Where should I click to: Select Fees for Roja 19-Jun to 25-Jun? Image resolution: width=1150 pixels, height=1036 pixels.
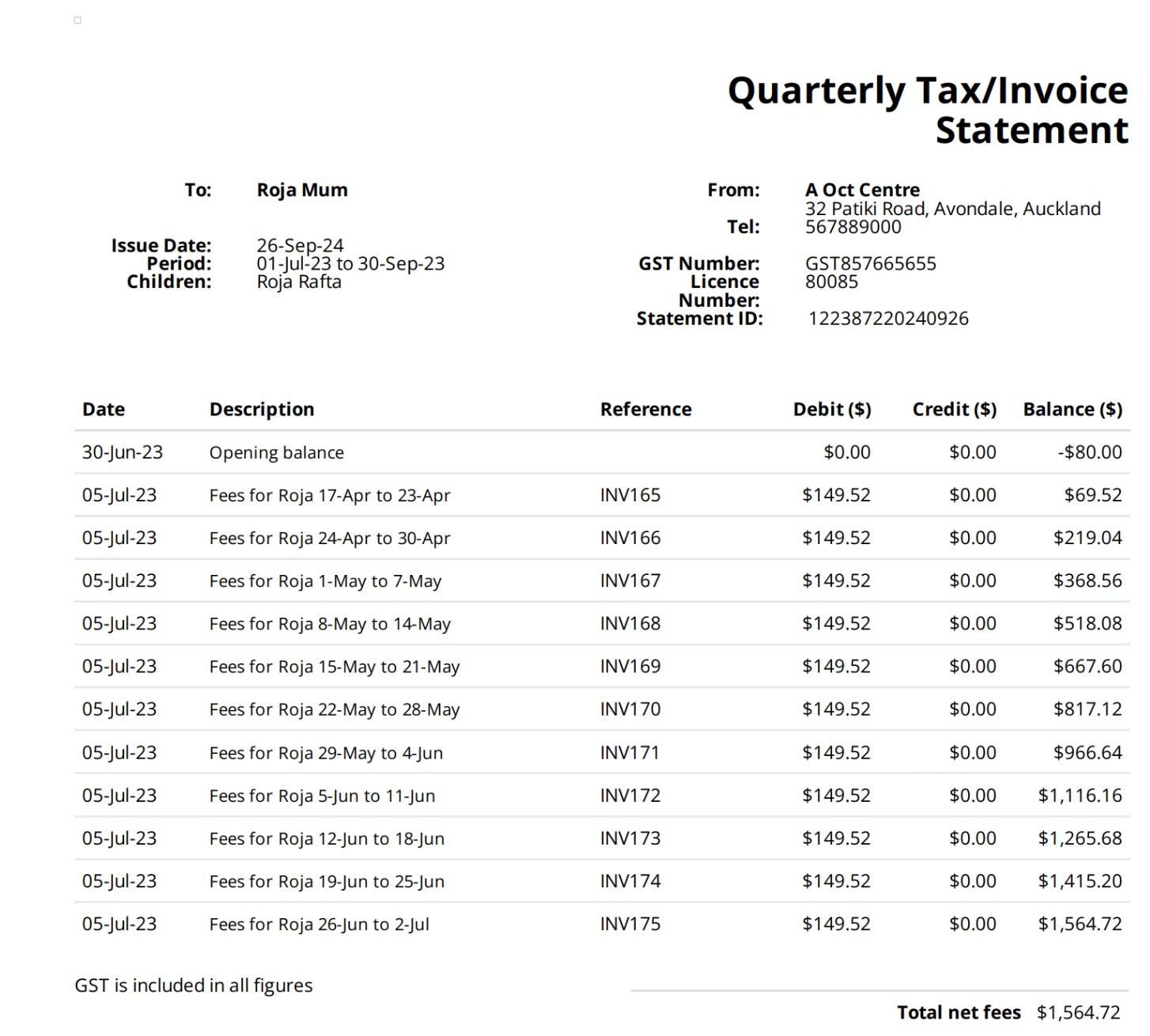coord(327,881)
